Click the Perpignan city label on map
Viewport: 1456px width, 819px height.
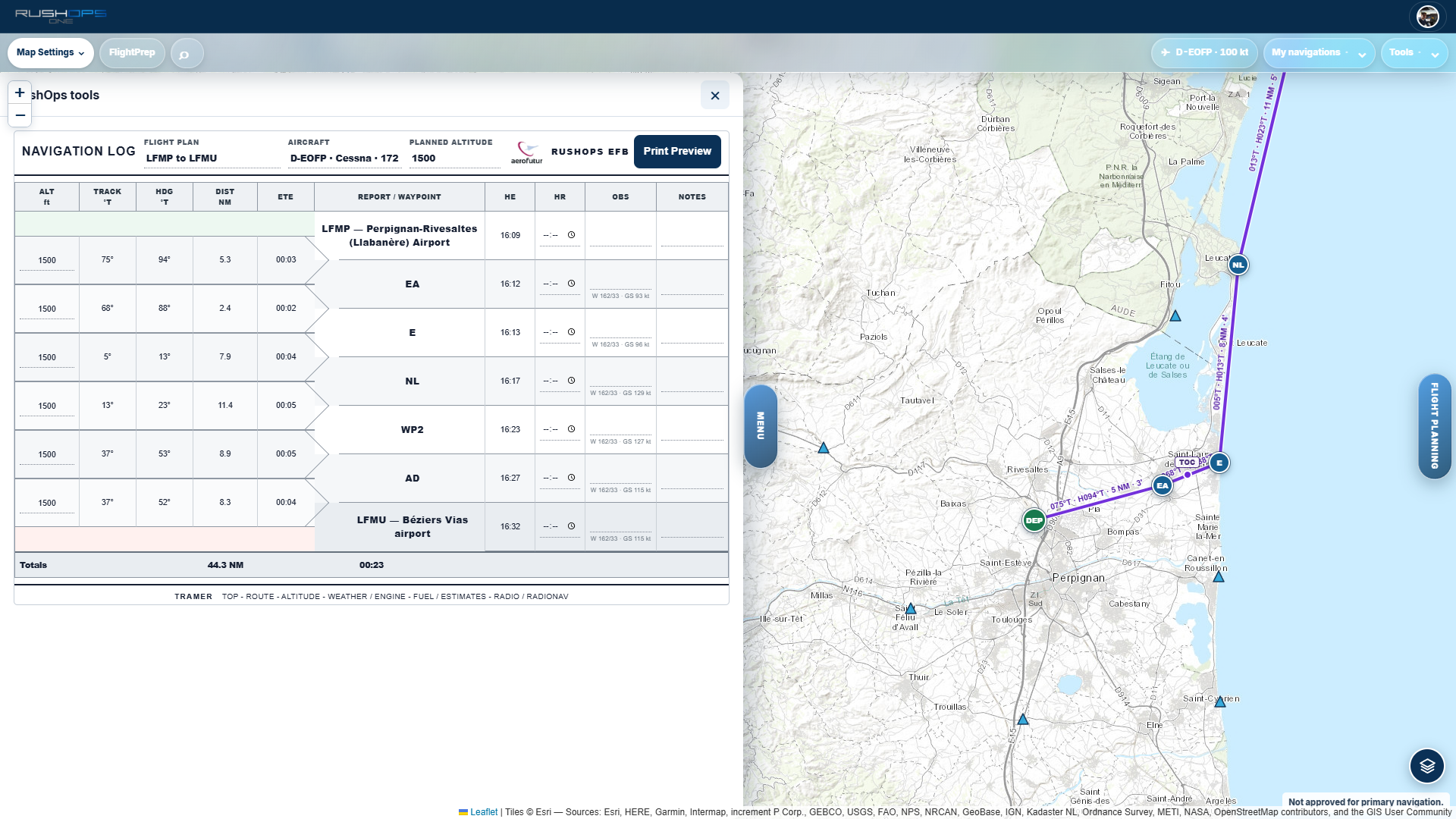(x=1078, y=578)
